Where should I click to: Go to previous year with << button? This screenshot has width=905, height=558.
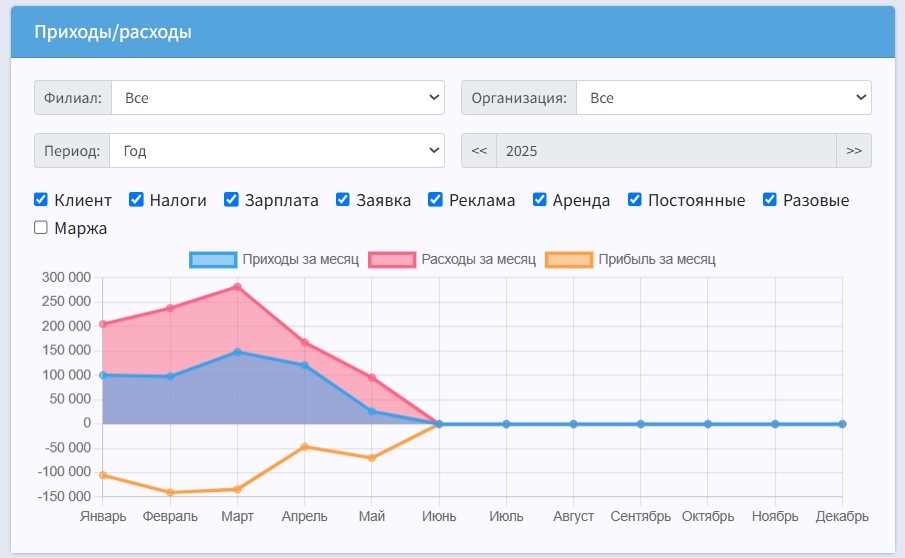coord(479,151)
